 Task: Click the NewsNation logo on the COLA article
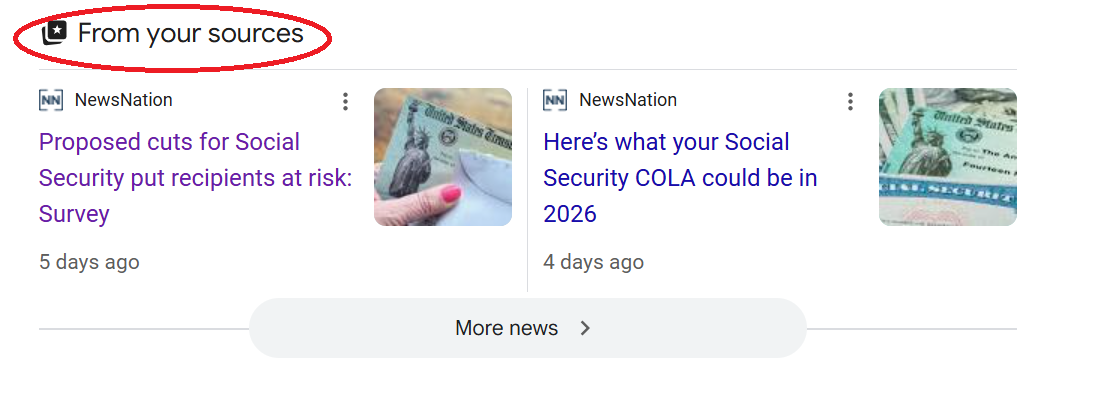coord(555,100)
